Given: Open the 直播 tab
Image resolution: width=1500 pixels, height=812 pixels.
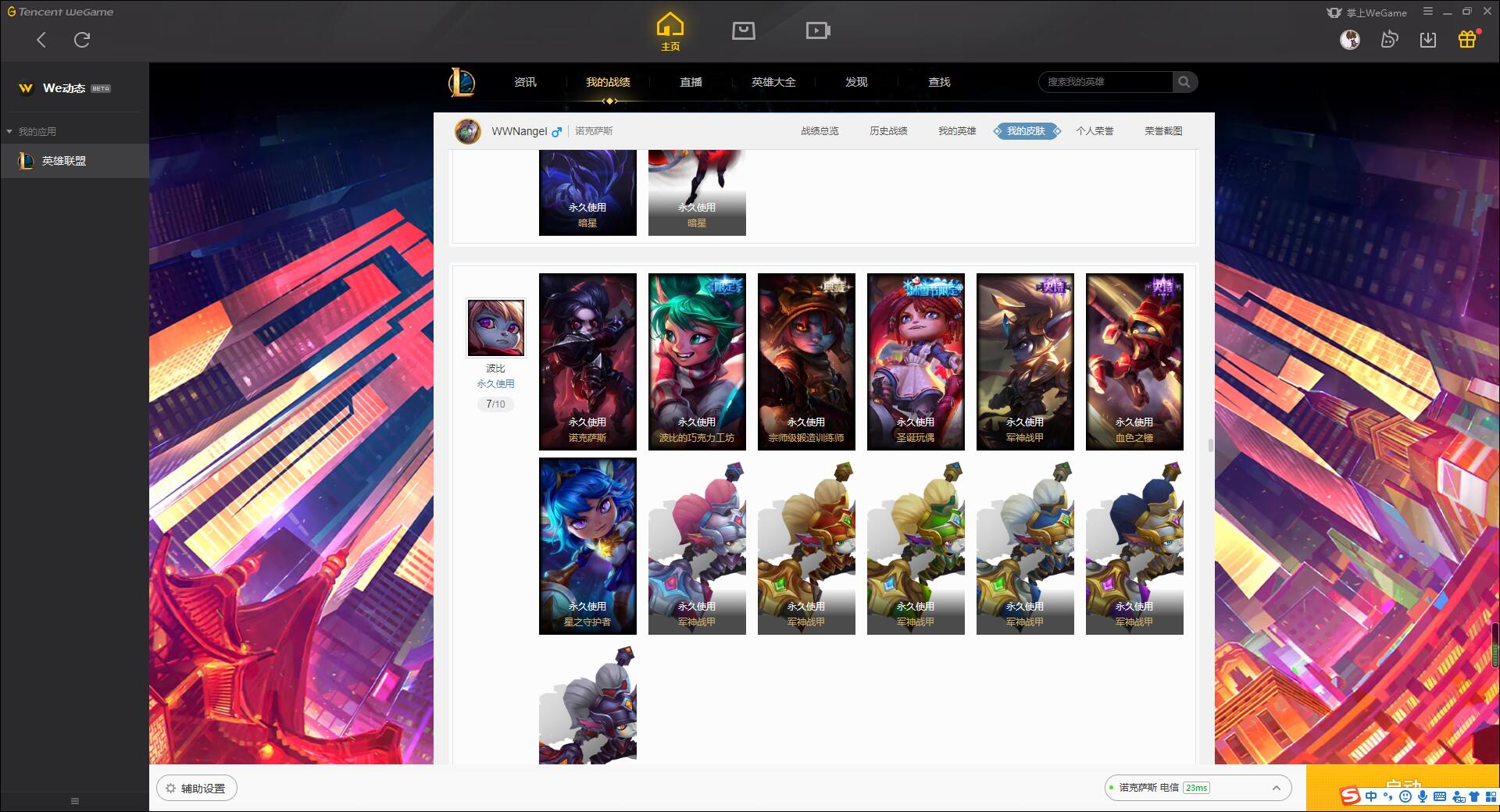Looking at the screenshot, I should click(x=691, y=82).
